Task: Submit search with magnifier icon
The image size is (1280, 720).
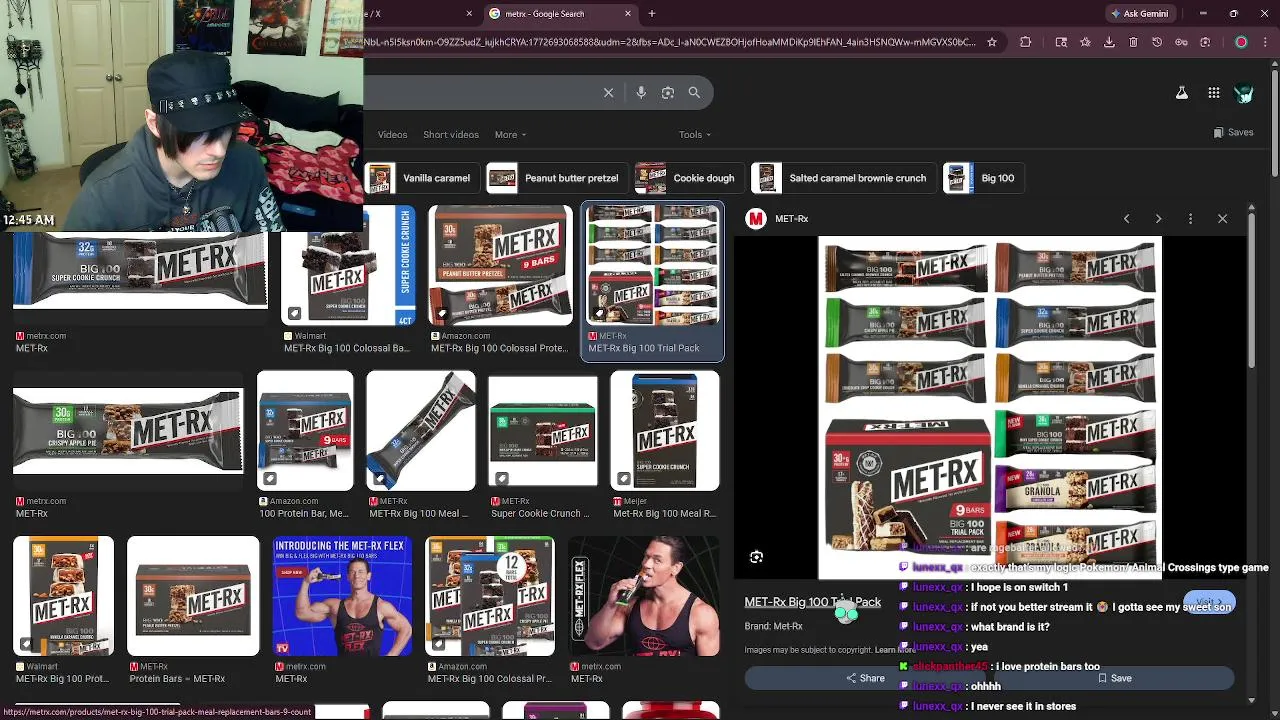Action: (x=694, y=92)
